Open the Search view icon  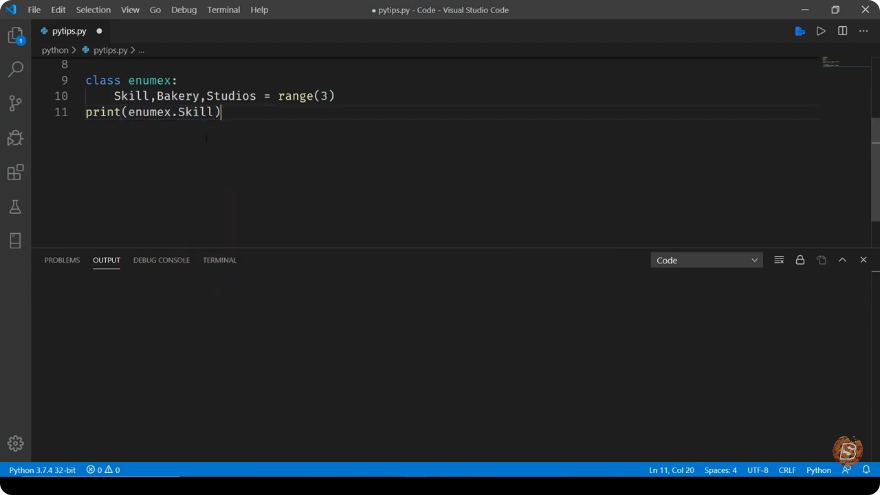(x=16, y=69)
